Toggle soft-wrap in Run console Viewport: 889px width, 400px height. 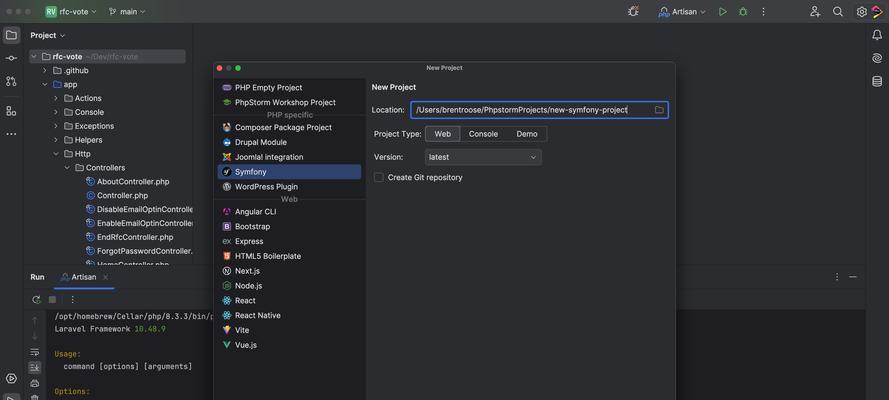click(x=35, y=352)
